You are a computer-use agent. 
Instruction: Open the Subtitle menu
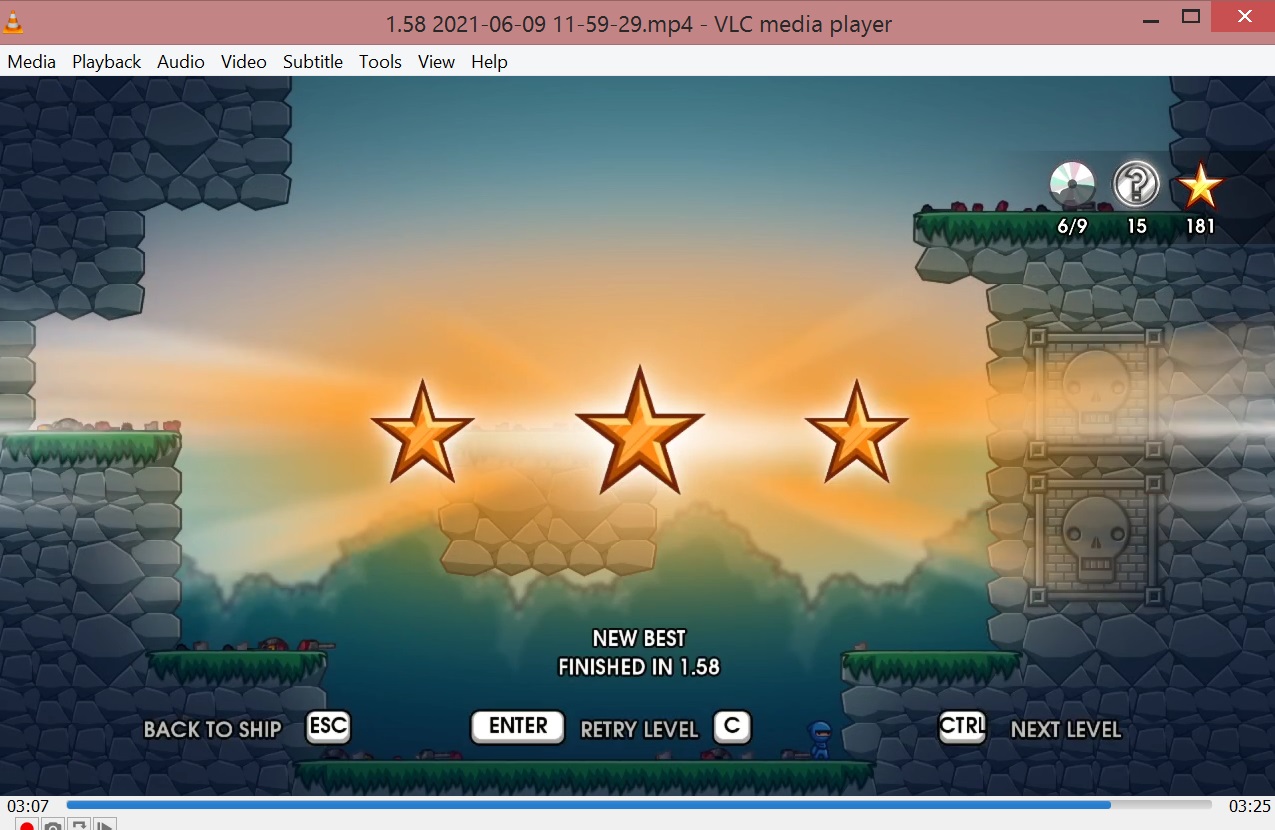click(313, 62)
